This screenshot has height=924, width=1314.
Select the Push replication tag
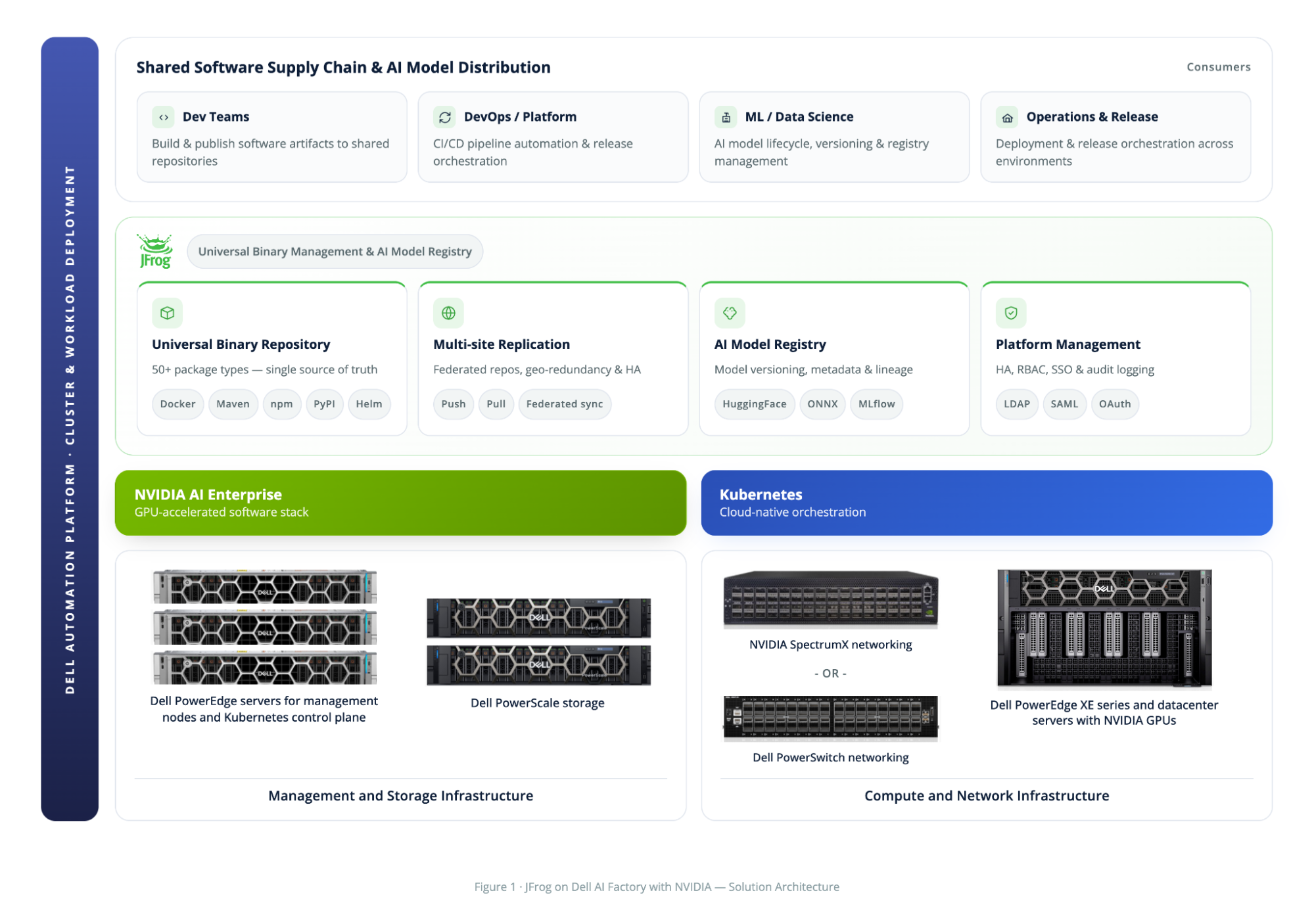(x=454, y=404)
